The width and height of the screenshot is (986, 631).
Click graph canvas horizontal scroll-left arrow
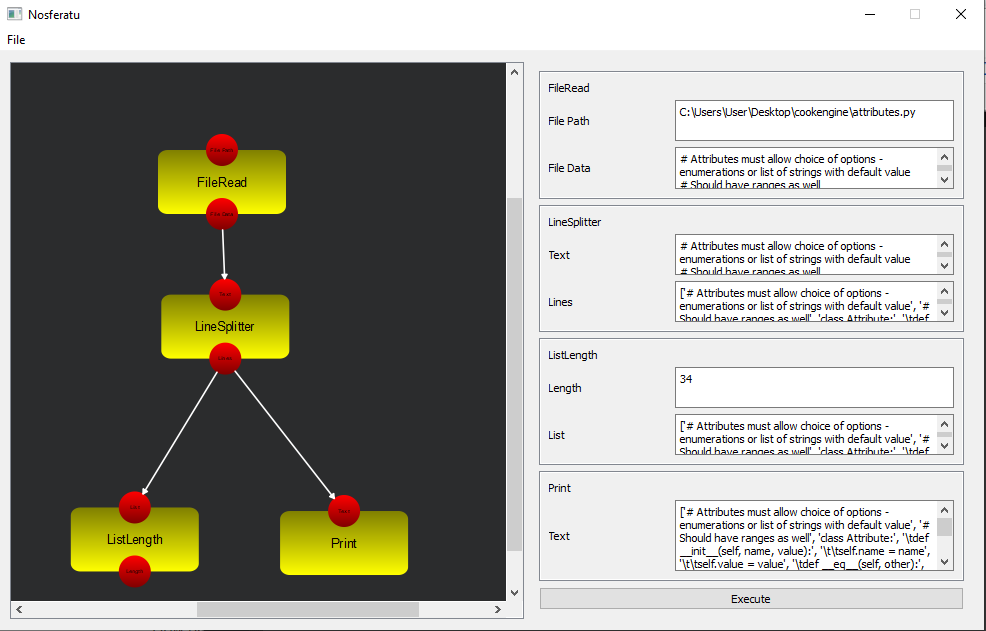tap(19, 609)
